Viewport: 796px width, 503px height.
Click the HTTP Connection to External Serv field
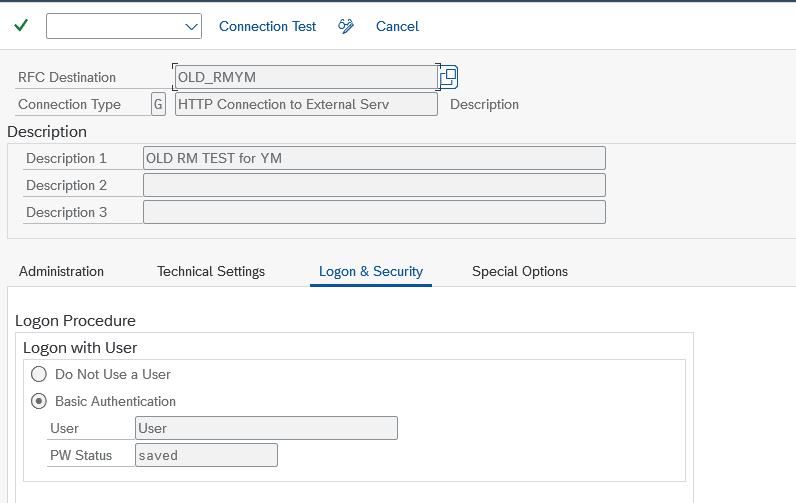306,104
